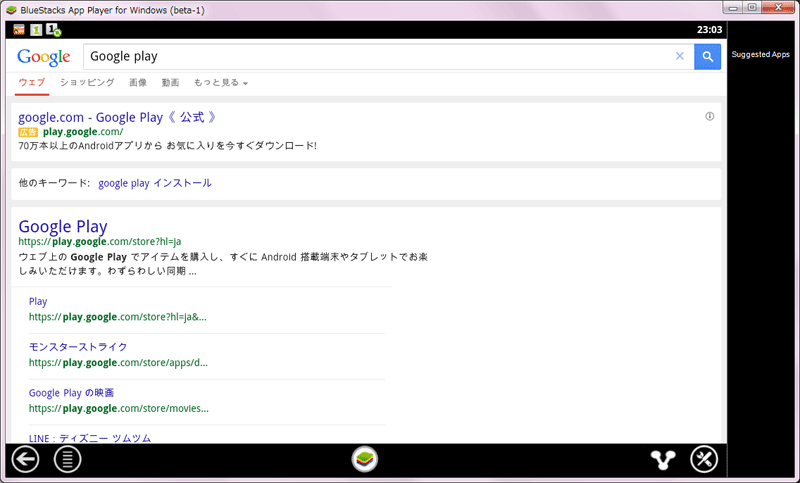Click the Google logo
Screen dimensions: 800x483
coord(43,57)
